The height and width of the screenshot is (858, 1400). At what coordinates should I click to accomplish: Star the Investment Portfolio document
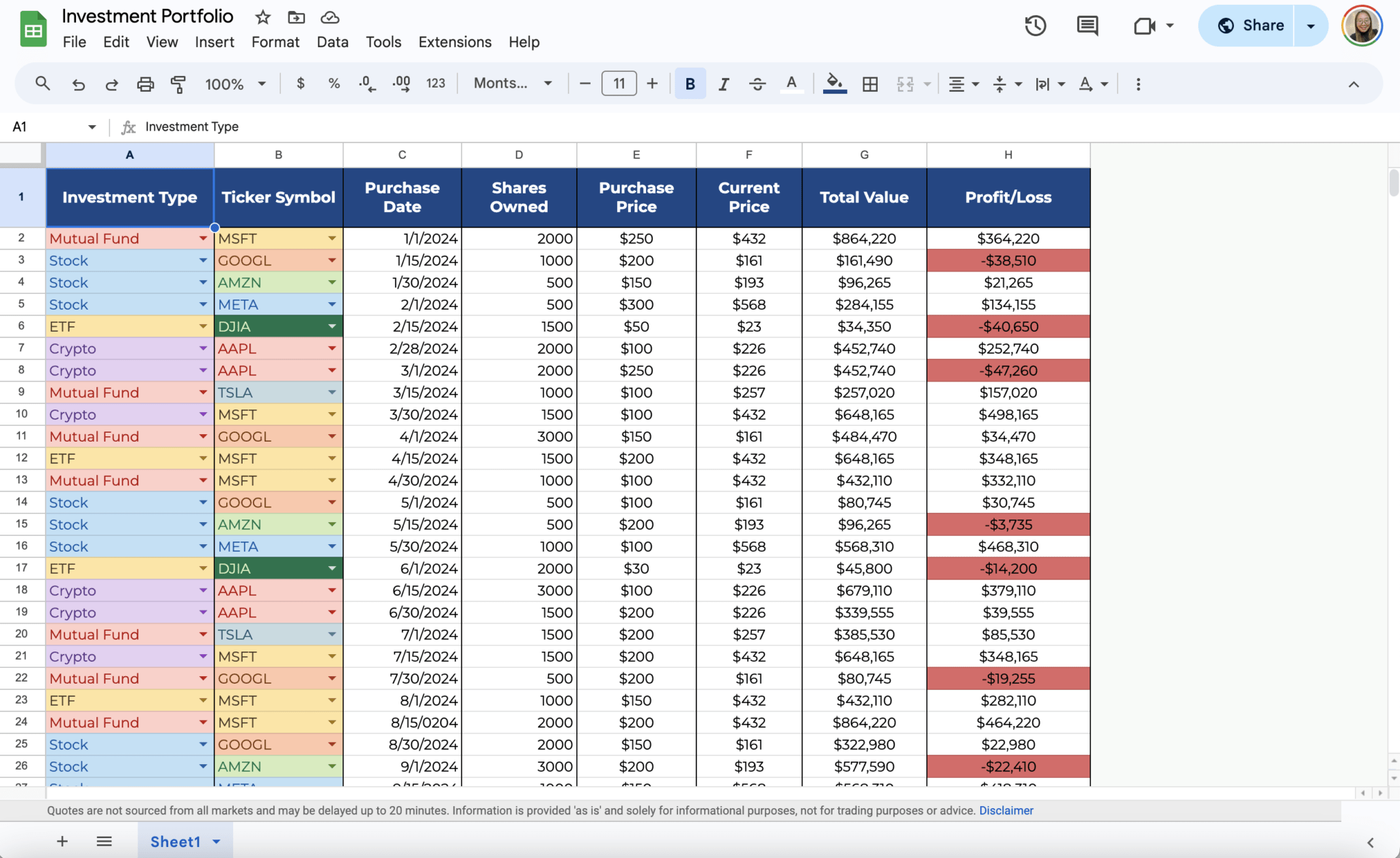point(263,17)
